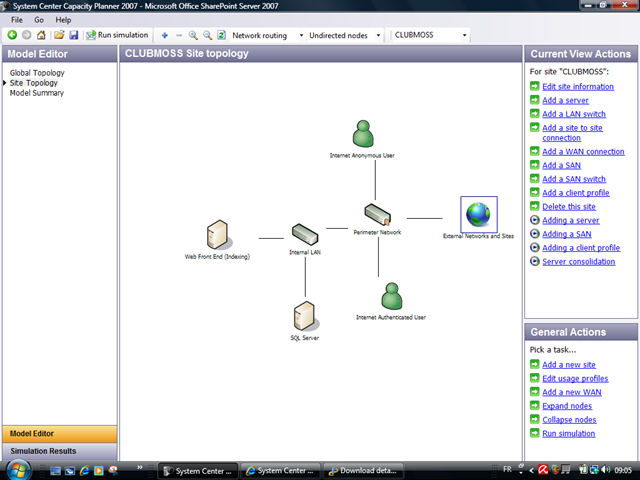The width and height of the screenshot is (640, 480).
Task: Click Run simulation in General Actions
Action: pyautogui.click(x=569, y=433)
